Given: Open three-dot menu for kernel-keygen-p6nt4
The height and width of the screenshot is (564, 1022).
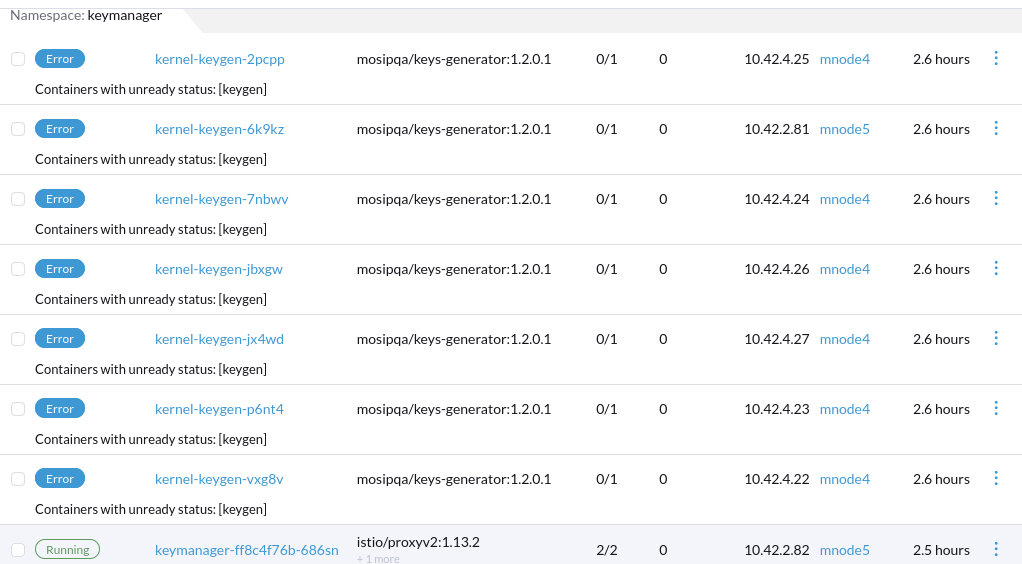Looking at the screenshot, I should point(995,409).
